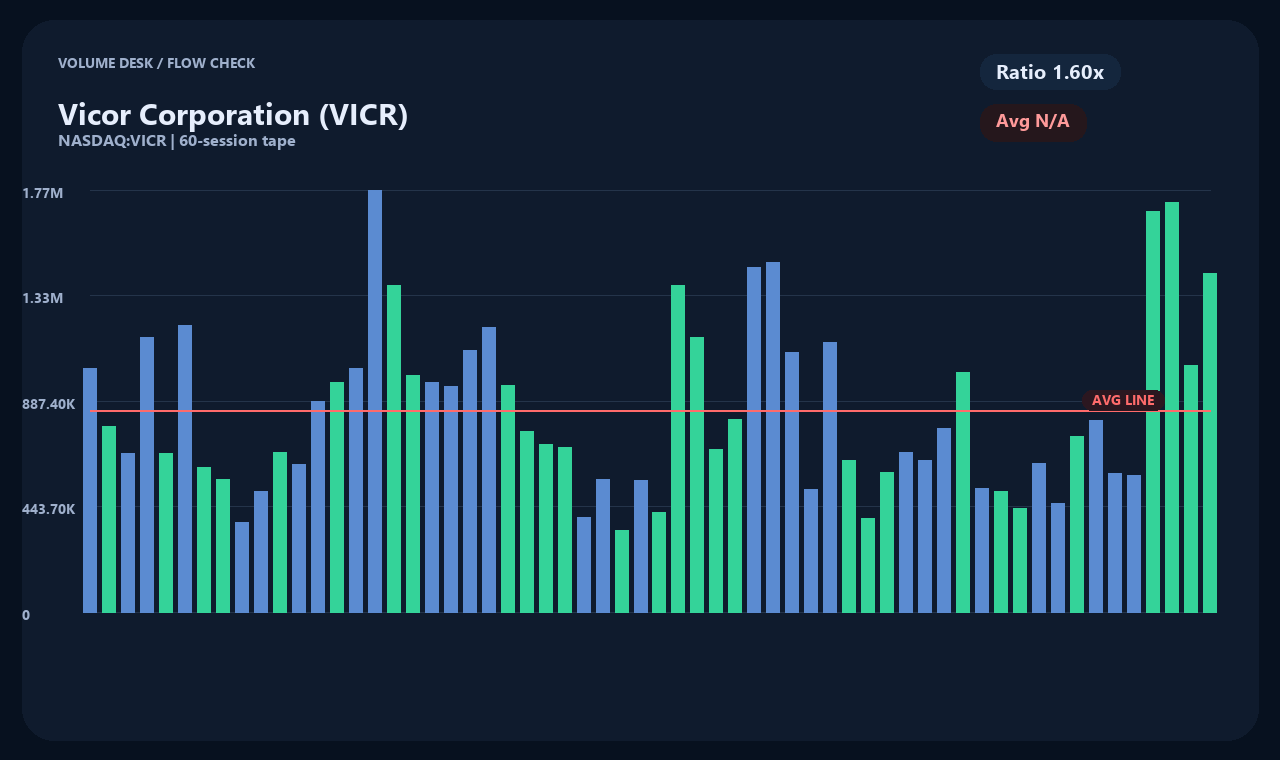Screen dimensions: 1280x760
Task: Click the Vicor Corporation (VICR) title
Action: click(233, 115)
